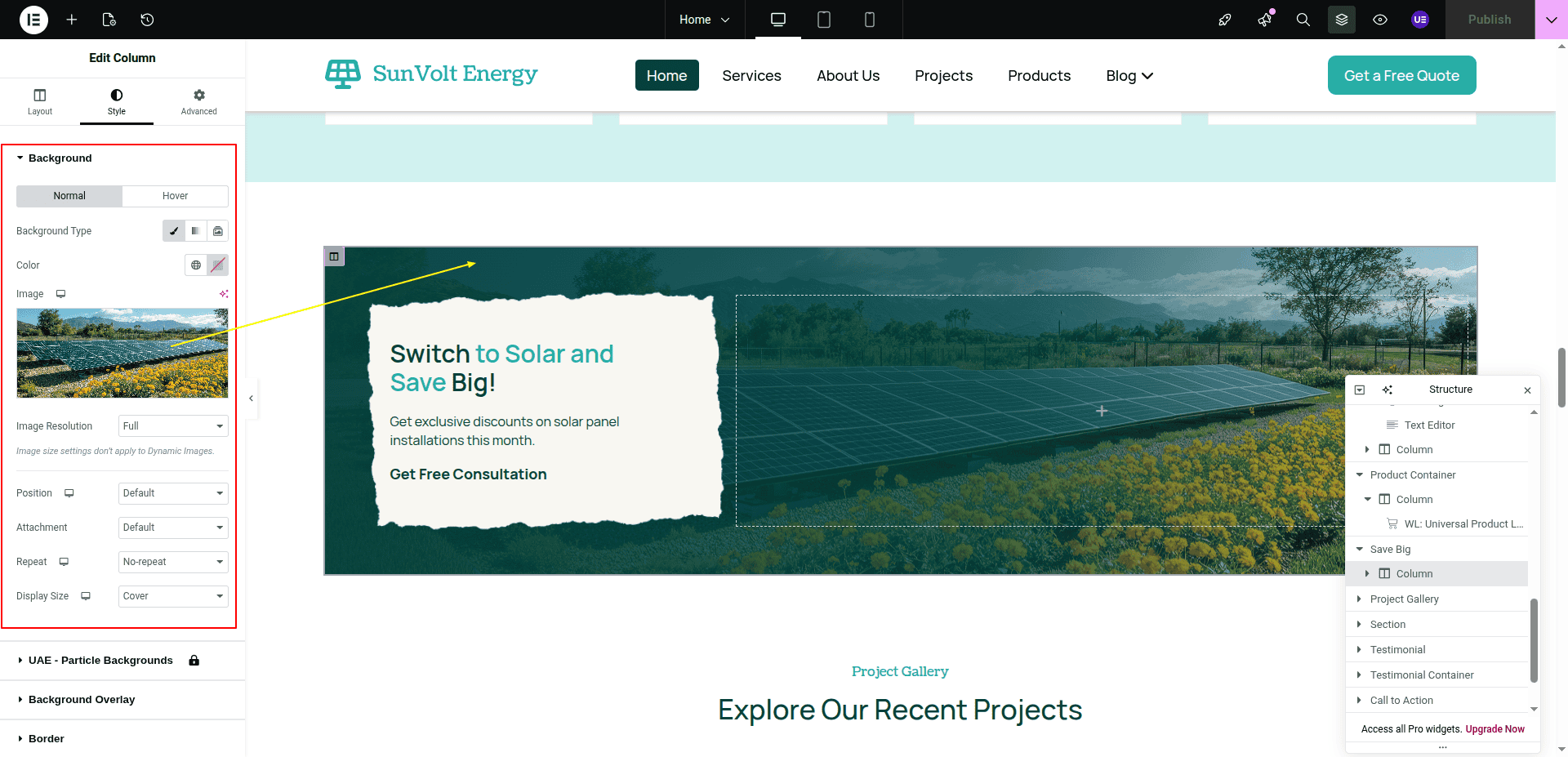Open the Layout tab
The width and height of the screenshot is (1568, 757).
pos(39,102)
